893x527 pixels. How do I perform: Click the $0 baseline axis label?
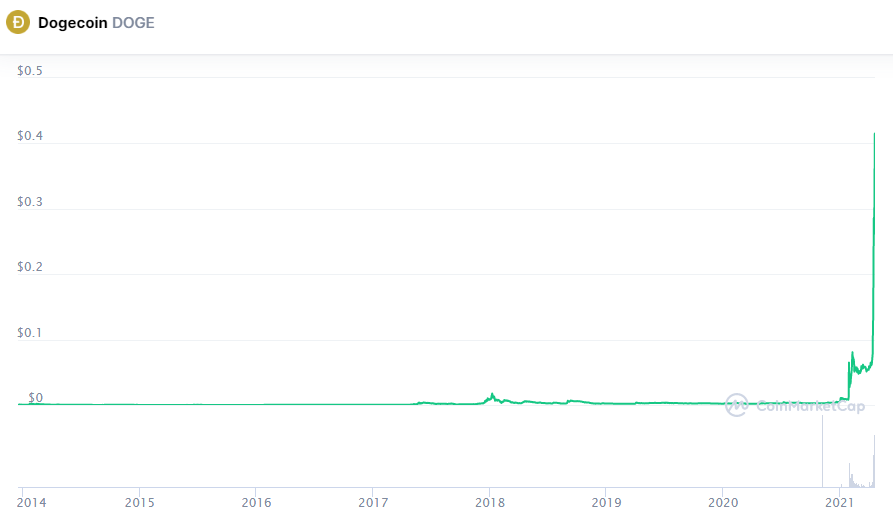[35, 398]
